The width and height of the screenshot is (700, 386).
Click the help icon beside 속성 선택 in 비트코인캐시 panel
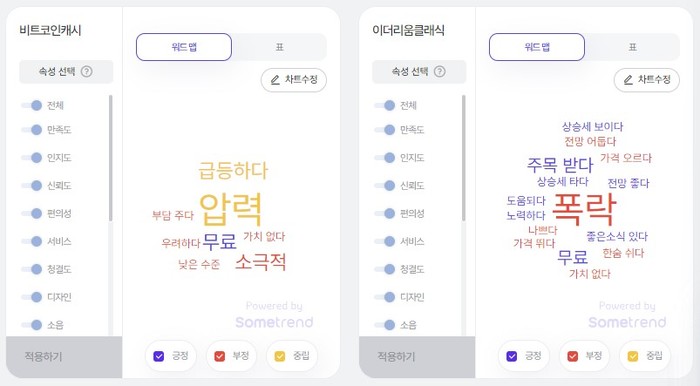pos(87,71)
